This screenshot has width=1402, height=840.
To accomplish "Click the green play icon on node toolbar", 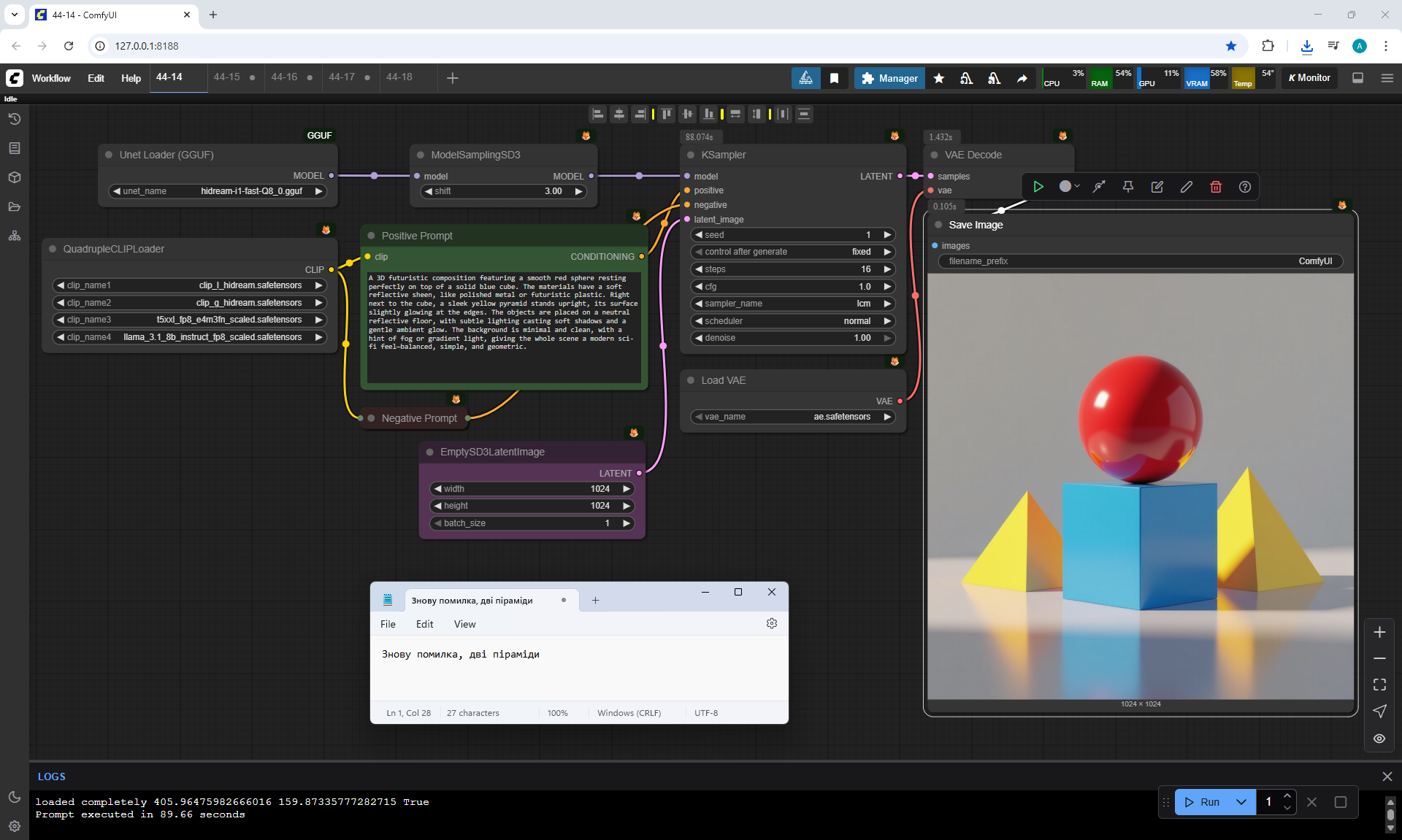I will point(1038,187).
